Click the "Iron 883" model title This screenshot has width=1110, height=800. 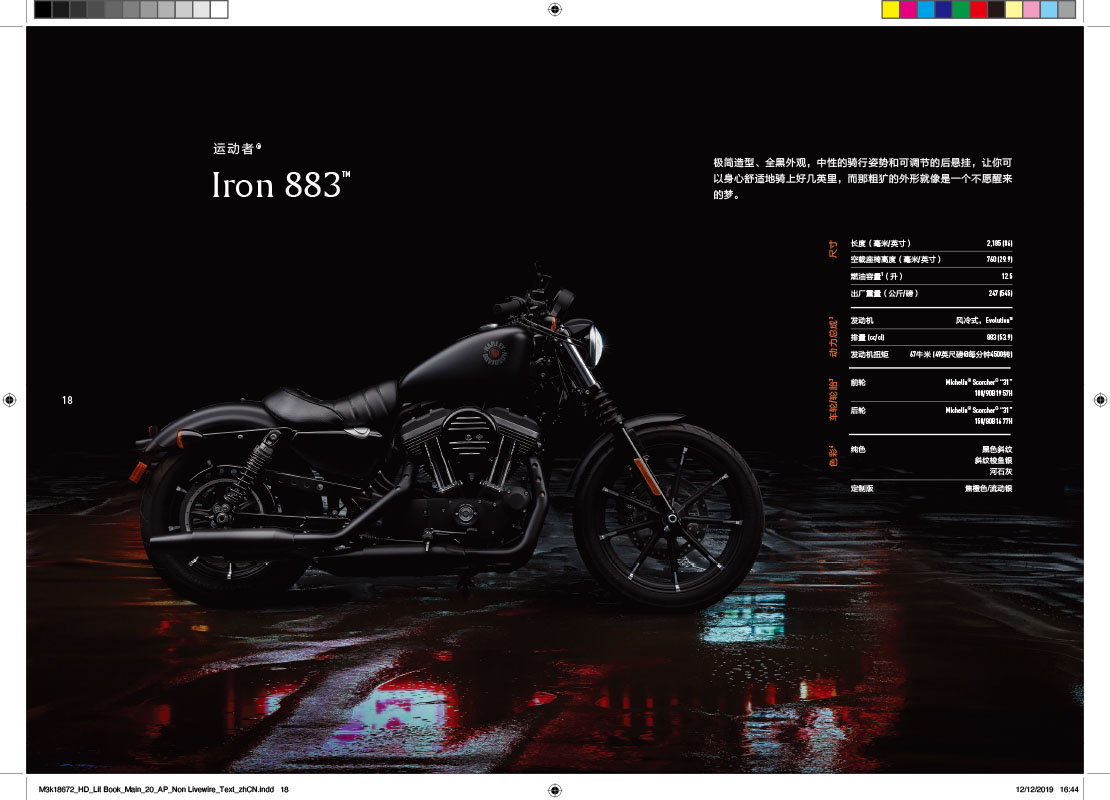click(x=281, y=185)
